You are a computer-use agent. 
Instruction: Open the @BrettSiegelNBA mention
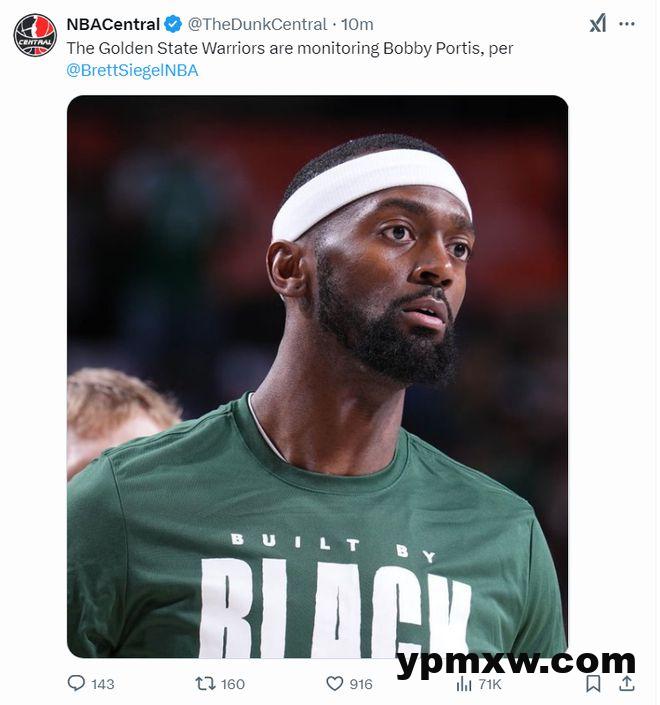coord(132,71)
